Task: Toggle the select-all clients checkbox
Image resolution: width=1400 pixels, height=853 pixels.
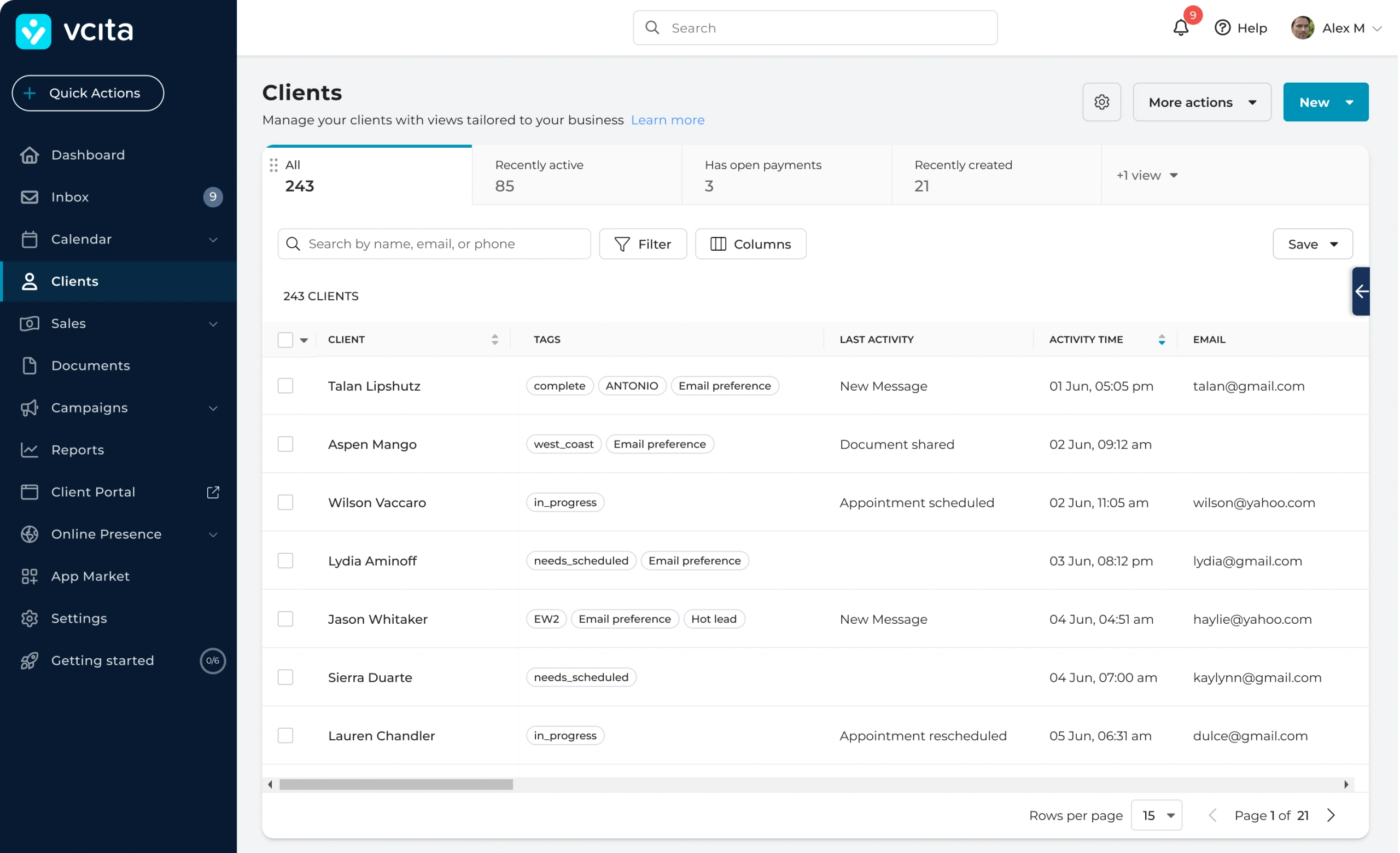Action: pos(285,340)
